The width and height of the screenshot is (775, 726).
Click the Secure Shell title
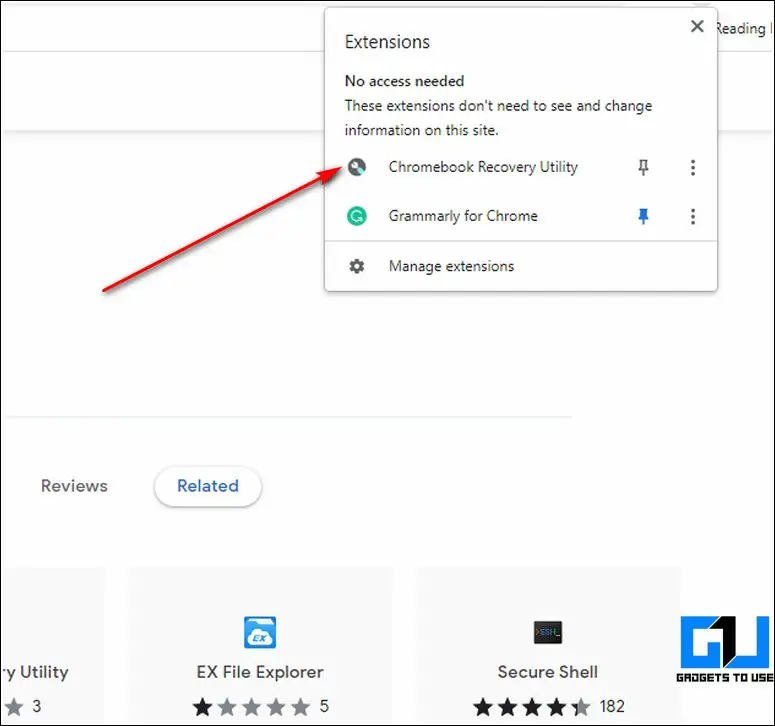pos(548,672)
